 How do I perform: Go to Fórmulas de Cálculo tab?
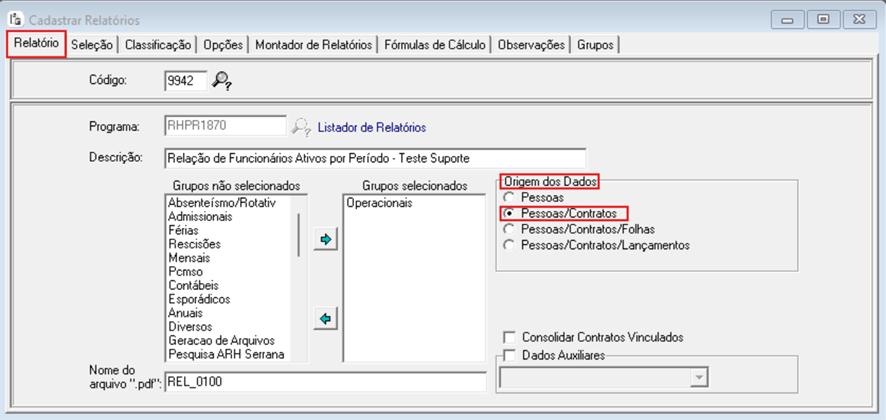click(x=436, y=45)
